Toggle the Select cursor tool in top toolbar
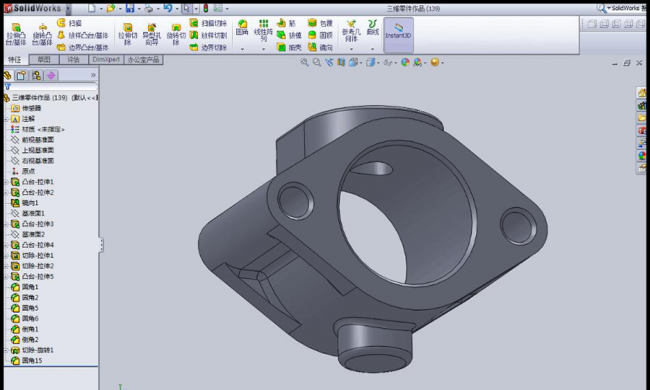 pyautogui.click(x=187, y=8)
